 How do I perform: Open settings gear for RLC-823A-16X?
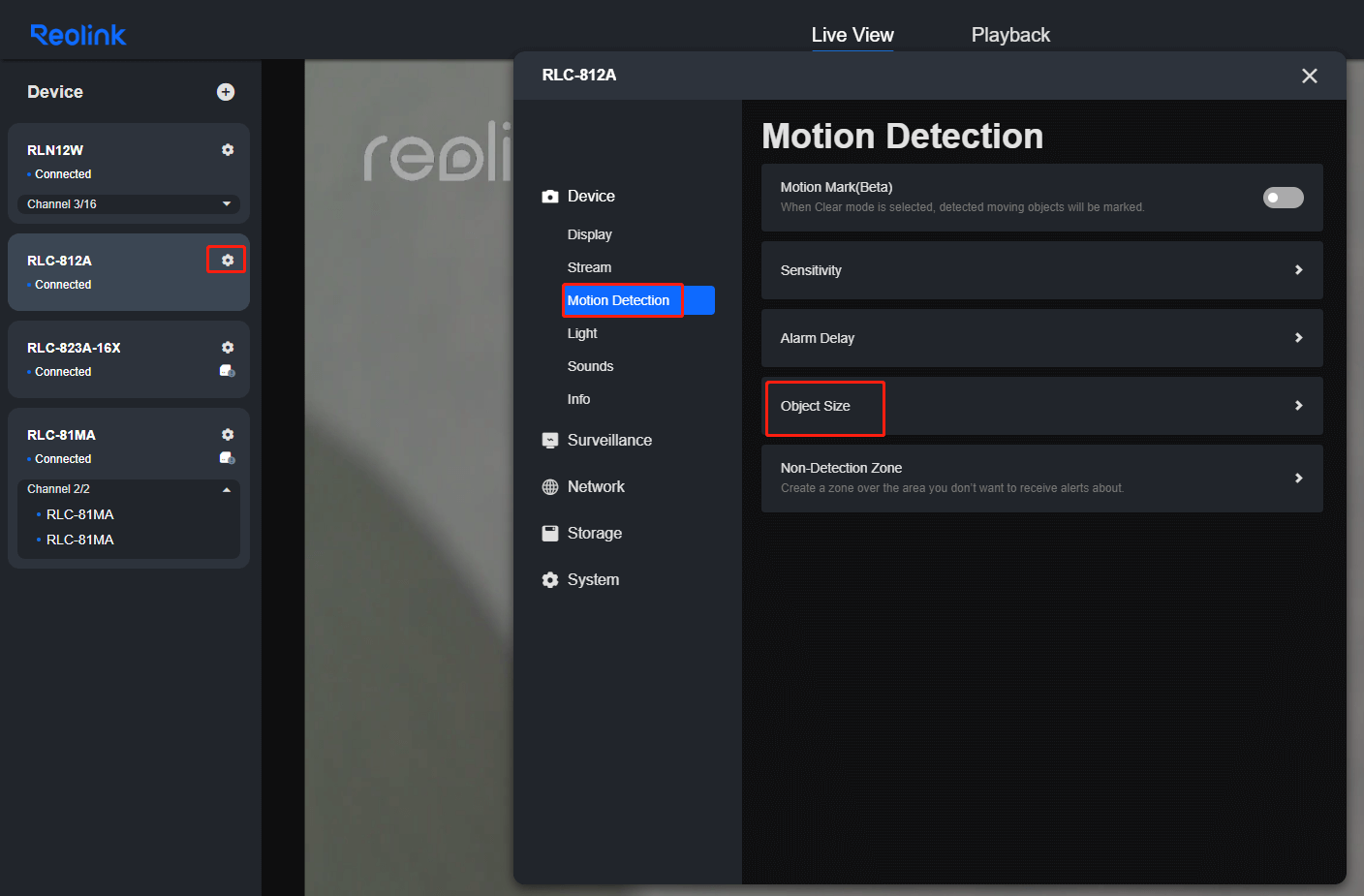[x=228, y=348]
